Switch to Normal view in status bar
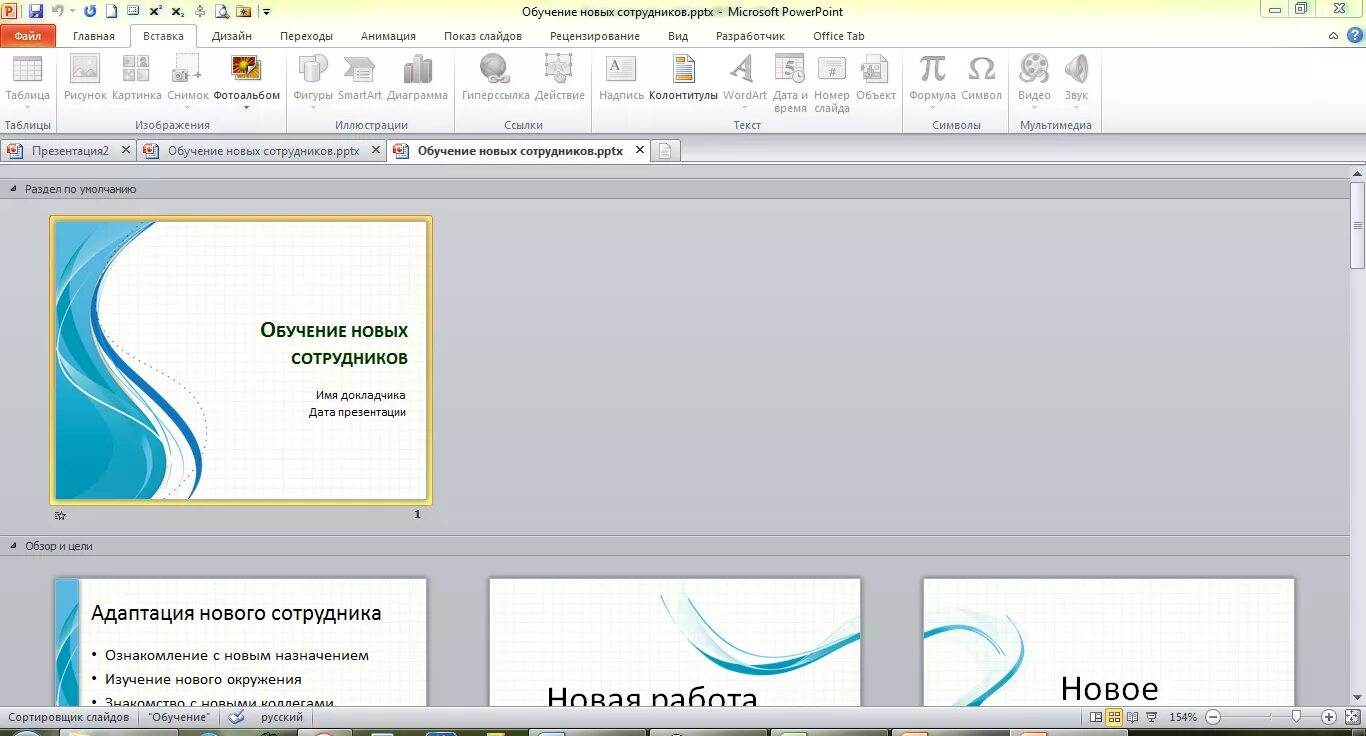The height and width of the screenshot is (736, 1366). click(1096, 717)
